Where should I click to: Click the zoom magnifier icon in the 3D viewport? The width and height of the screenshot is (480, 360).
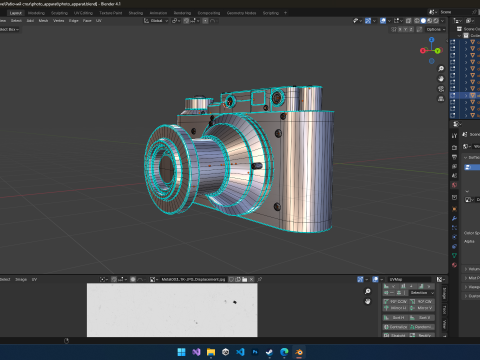(x=441, y=69)
